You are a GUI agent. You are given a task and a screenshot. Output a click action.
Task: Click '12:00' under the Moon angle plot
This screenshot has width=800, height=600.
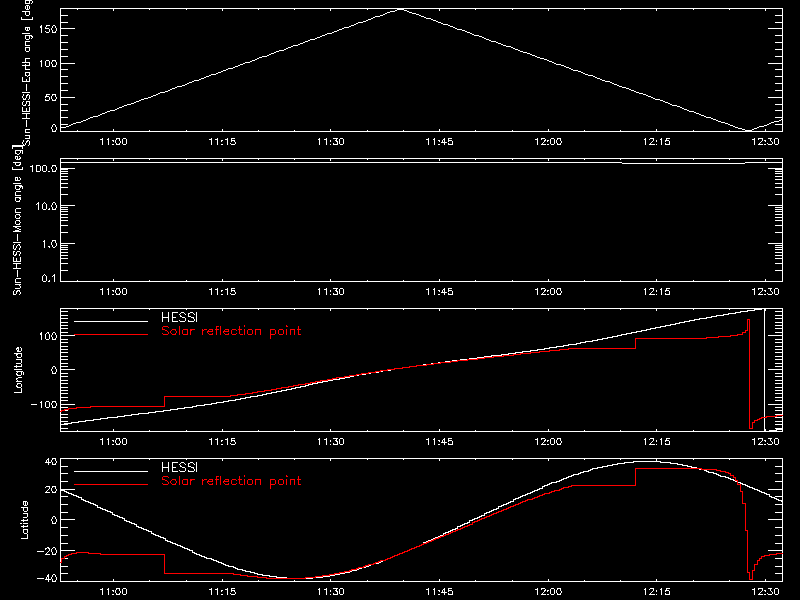click(548, 291)
